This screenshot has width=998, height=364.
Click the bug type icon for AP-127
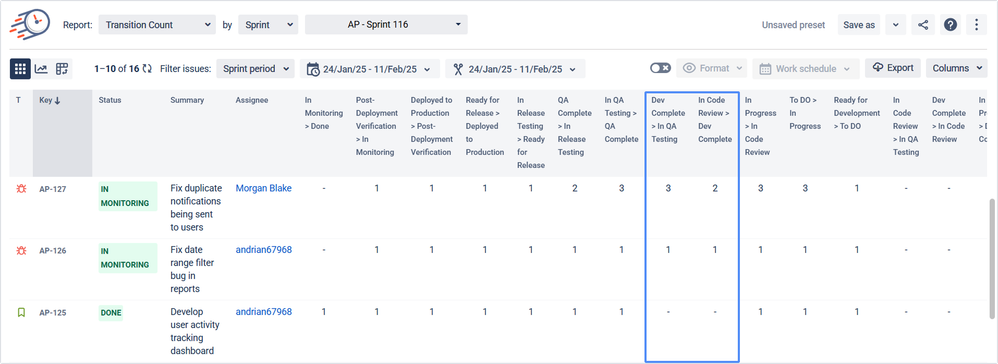(x=21, y=188)
